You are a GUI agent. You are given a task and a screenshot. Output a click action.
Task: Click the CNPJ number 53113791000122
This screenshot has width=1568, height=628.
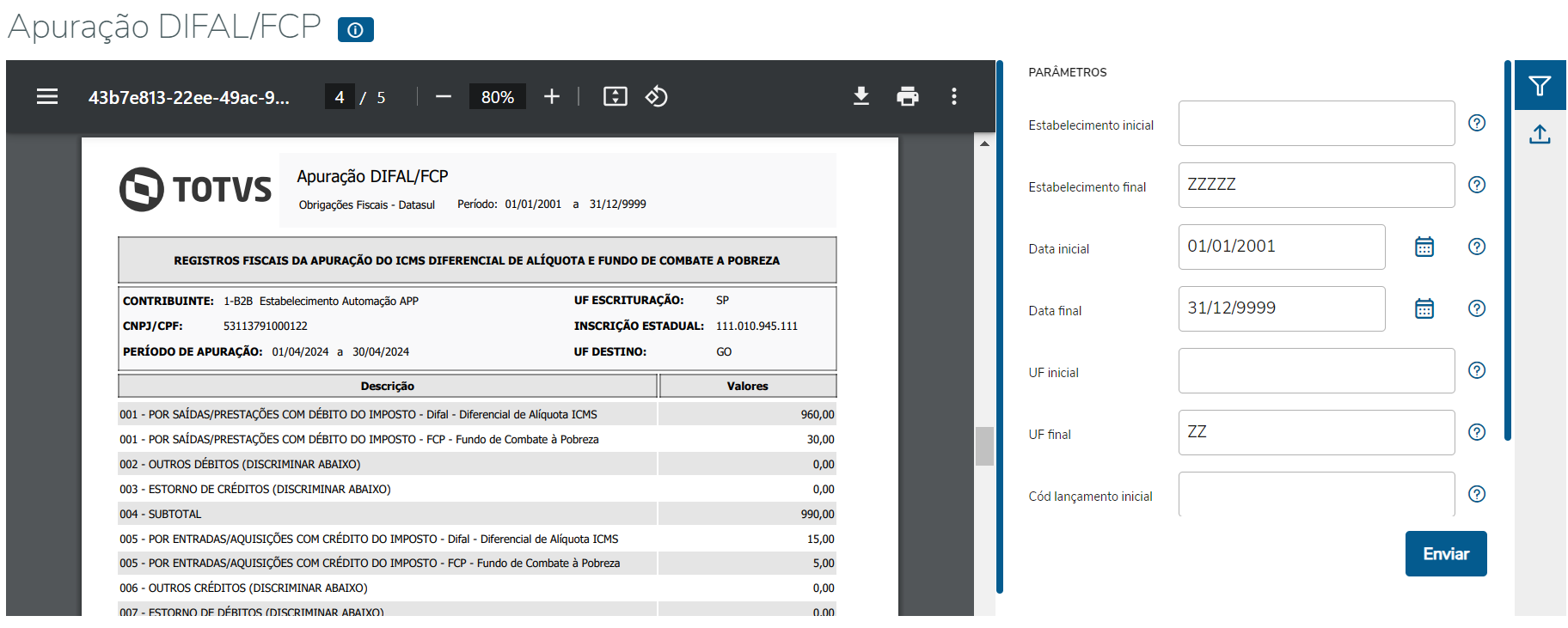265,326
